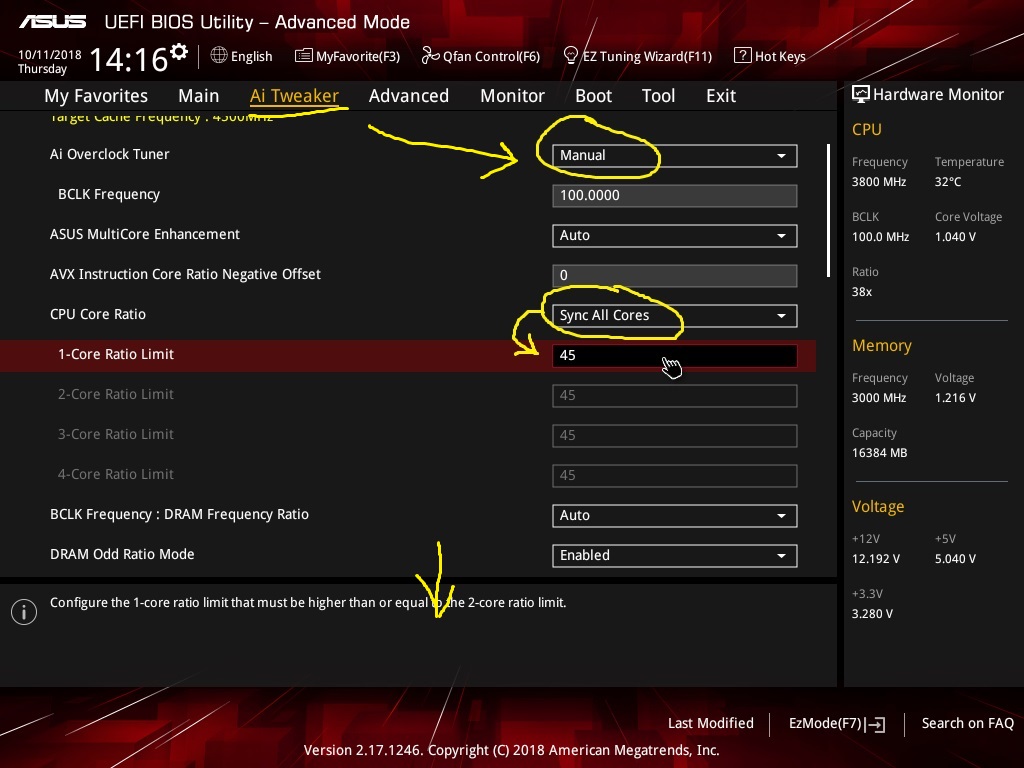This screenshot has width=1024, height=768.
Task: Click the 14:16 clock display
Action: pos(129,60)
